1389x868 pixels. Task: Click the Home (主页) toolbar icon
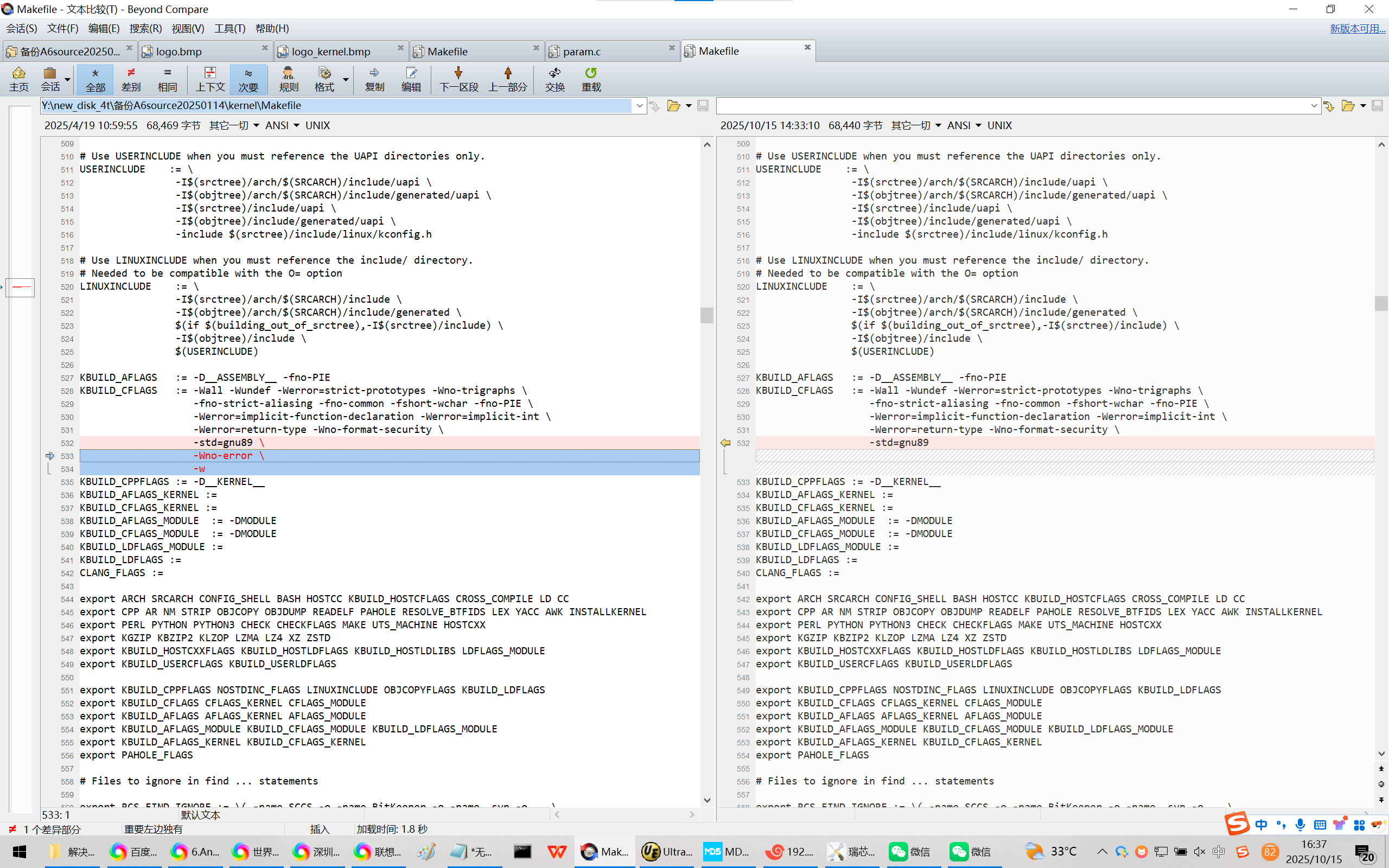click(x=18, y=79)
